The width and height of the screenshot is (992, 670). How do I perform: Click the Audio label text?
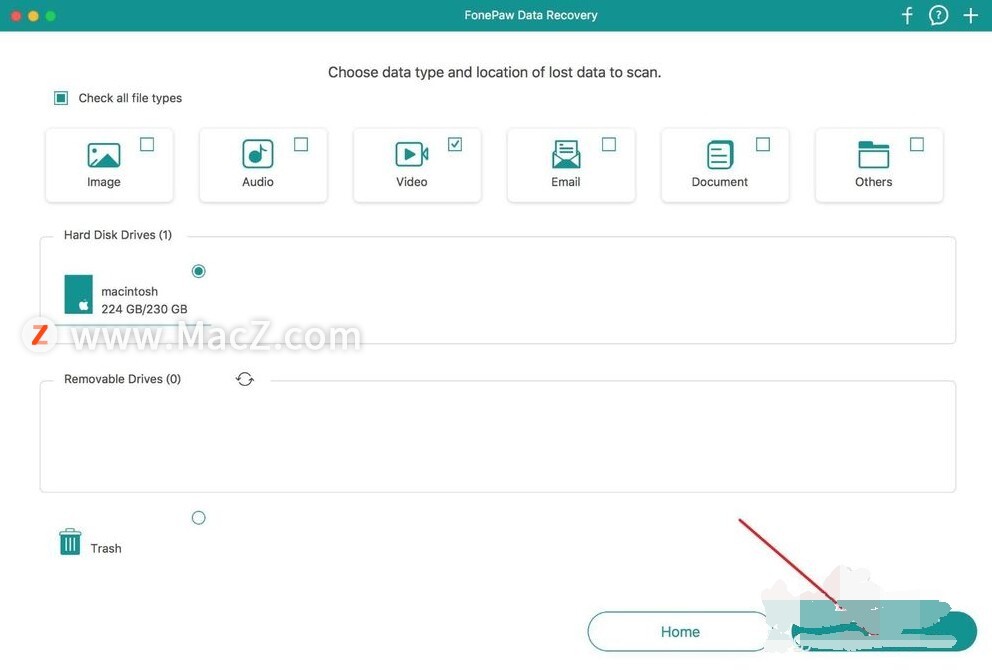[257, 182]
